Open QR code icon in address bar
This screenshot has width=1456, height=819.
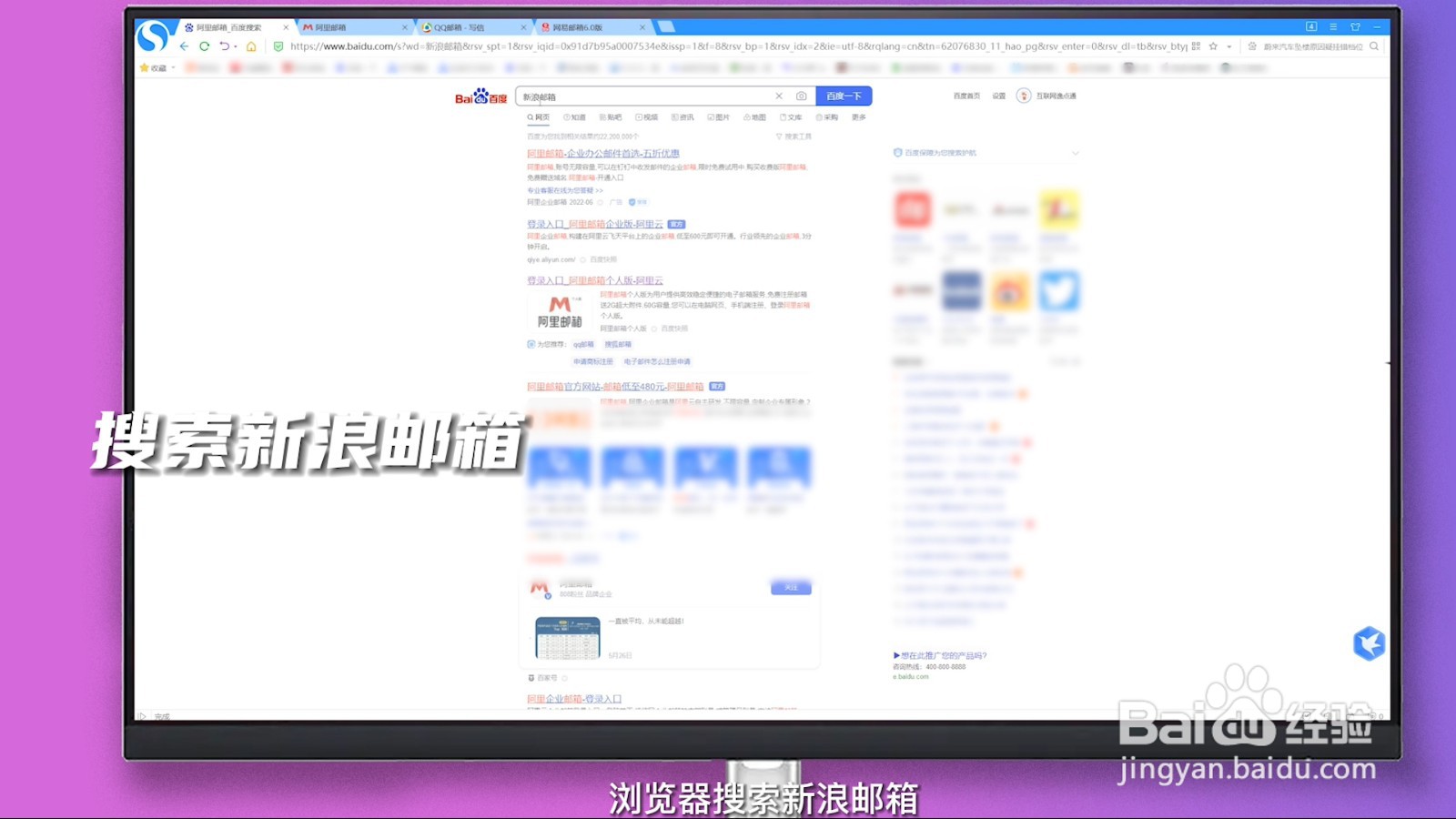click(x=1196, y=46)
